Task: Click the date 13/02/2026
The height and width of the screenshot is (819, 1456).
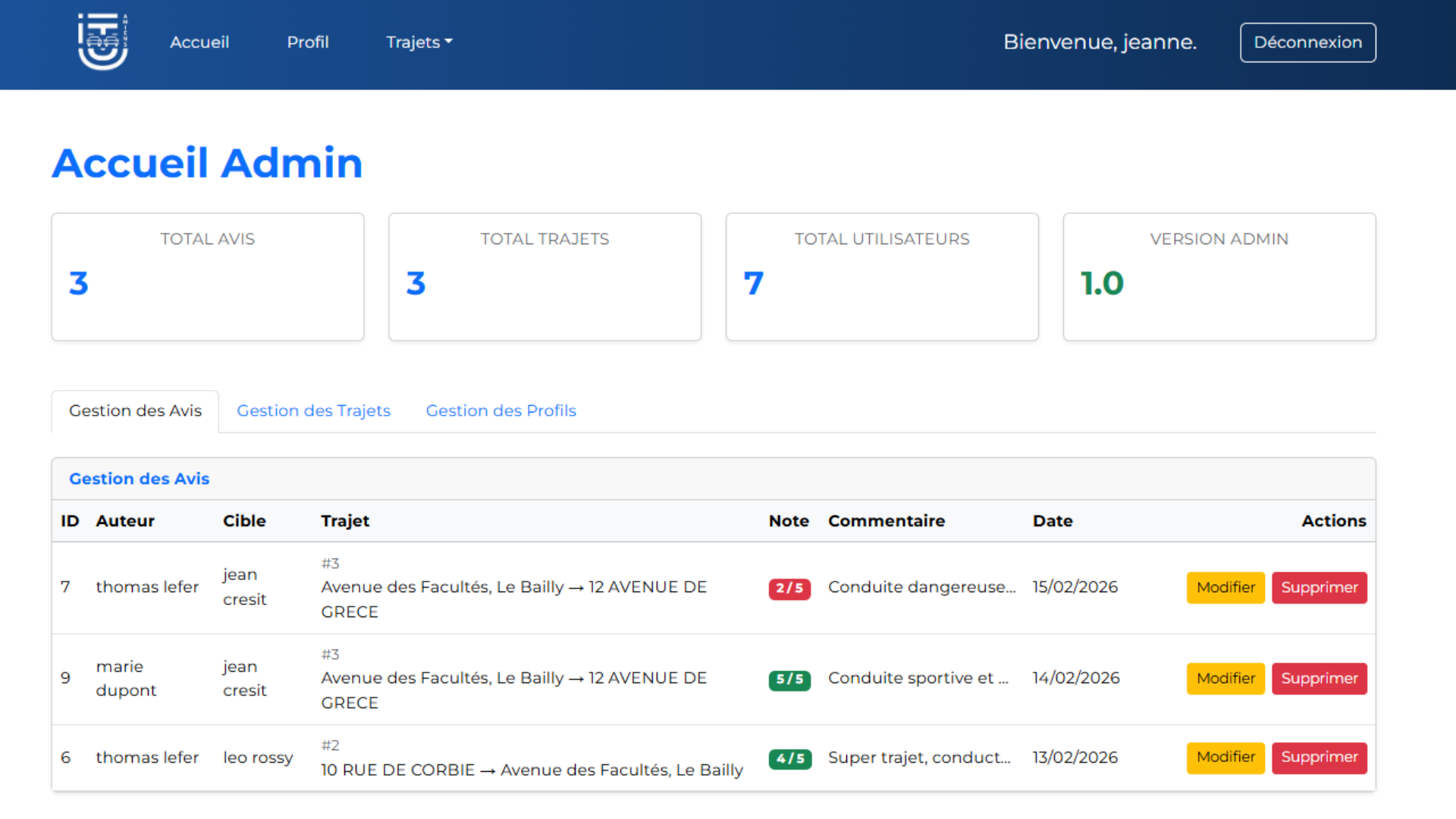Action: point(1075,758)
